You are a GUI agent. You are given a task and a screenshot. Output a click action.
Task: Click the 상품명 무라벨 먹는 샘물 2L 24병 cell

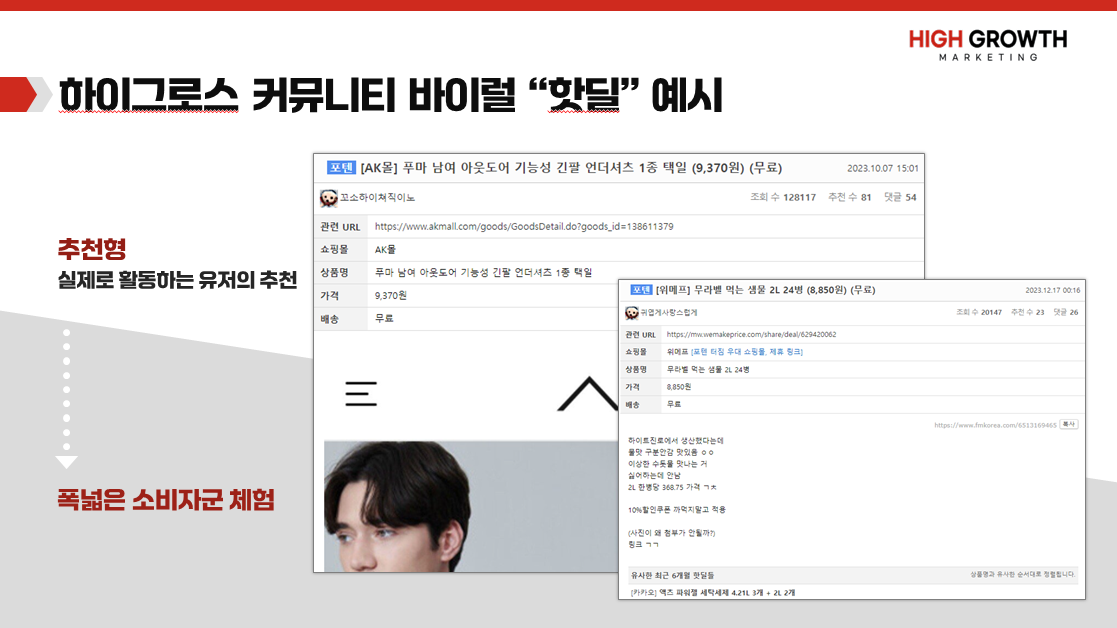pos(708,370)
